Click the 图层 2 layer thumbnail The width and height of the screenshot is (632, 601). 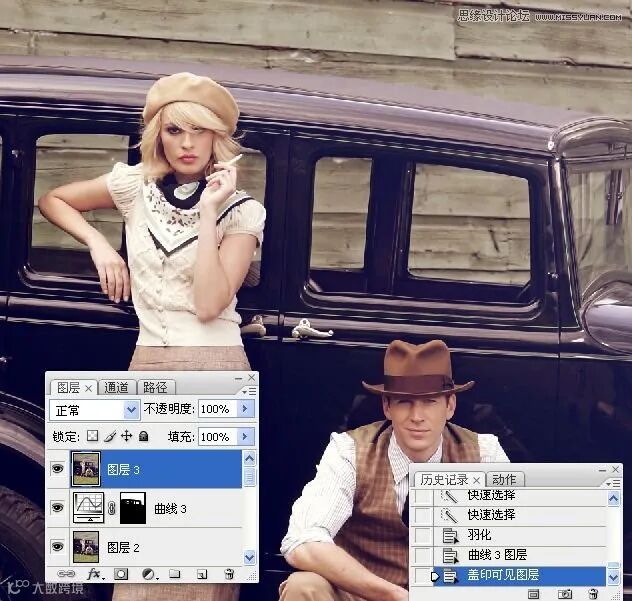[86, 547]
